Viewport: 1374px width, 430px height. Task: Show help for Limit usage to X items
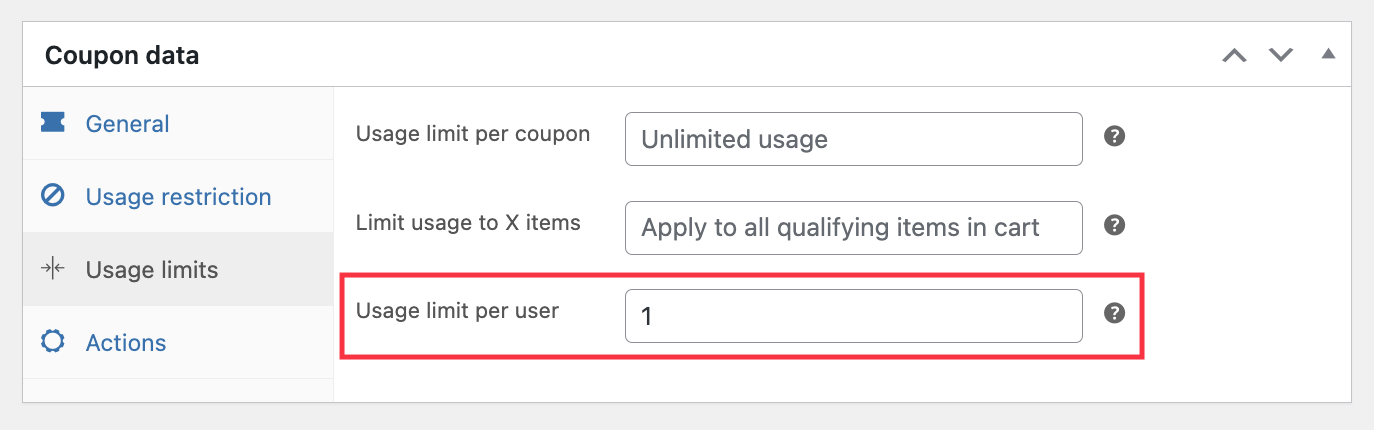pos(1114,225)
